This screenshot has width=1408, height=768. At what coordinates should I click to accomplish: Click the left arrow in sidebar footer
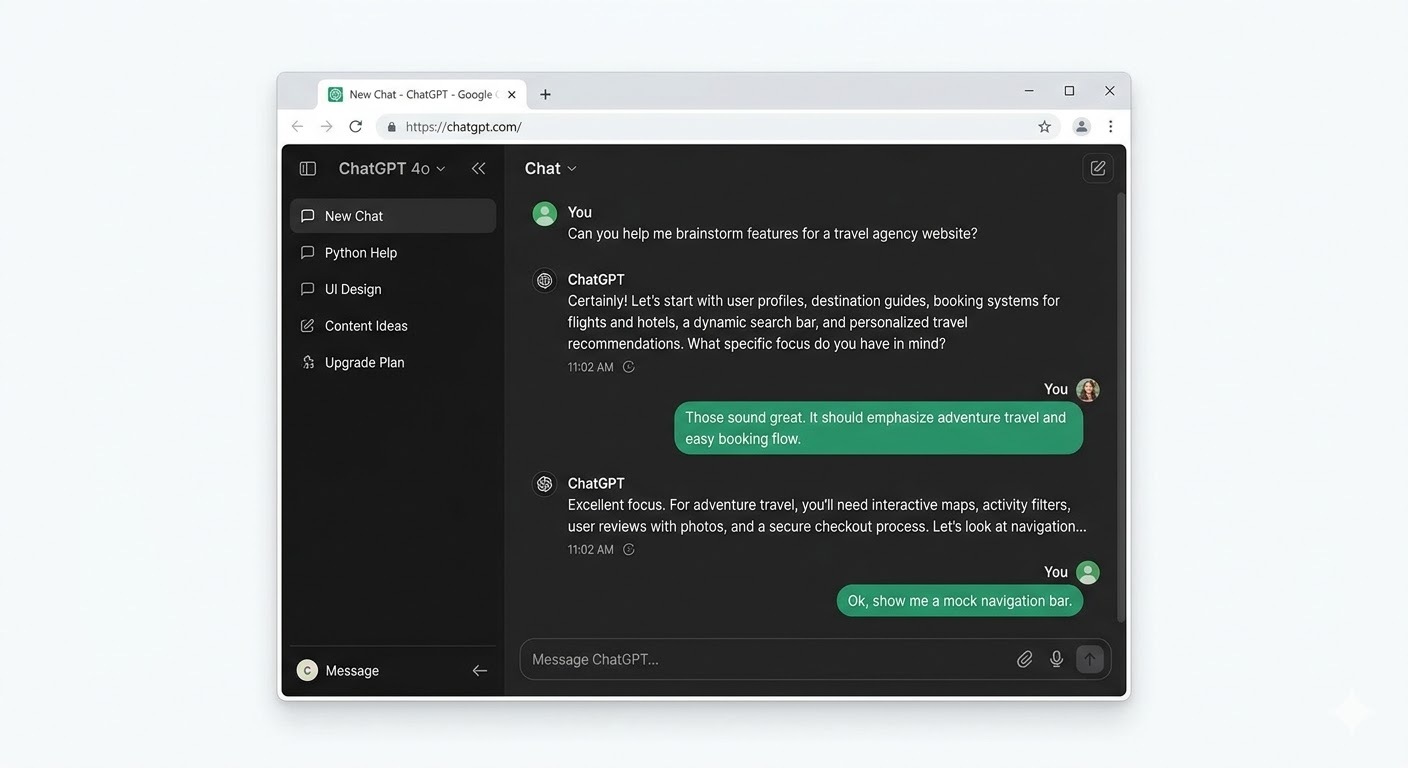pos(480,671)
